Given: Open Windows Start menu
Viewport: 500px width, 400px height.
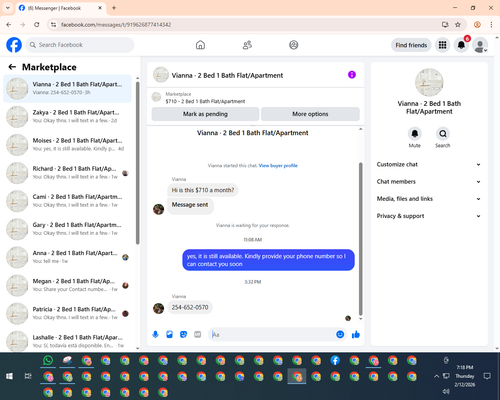Looking at the screenshot, I should [9, 376].
